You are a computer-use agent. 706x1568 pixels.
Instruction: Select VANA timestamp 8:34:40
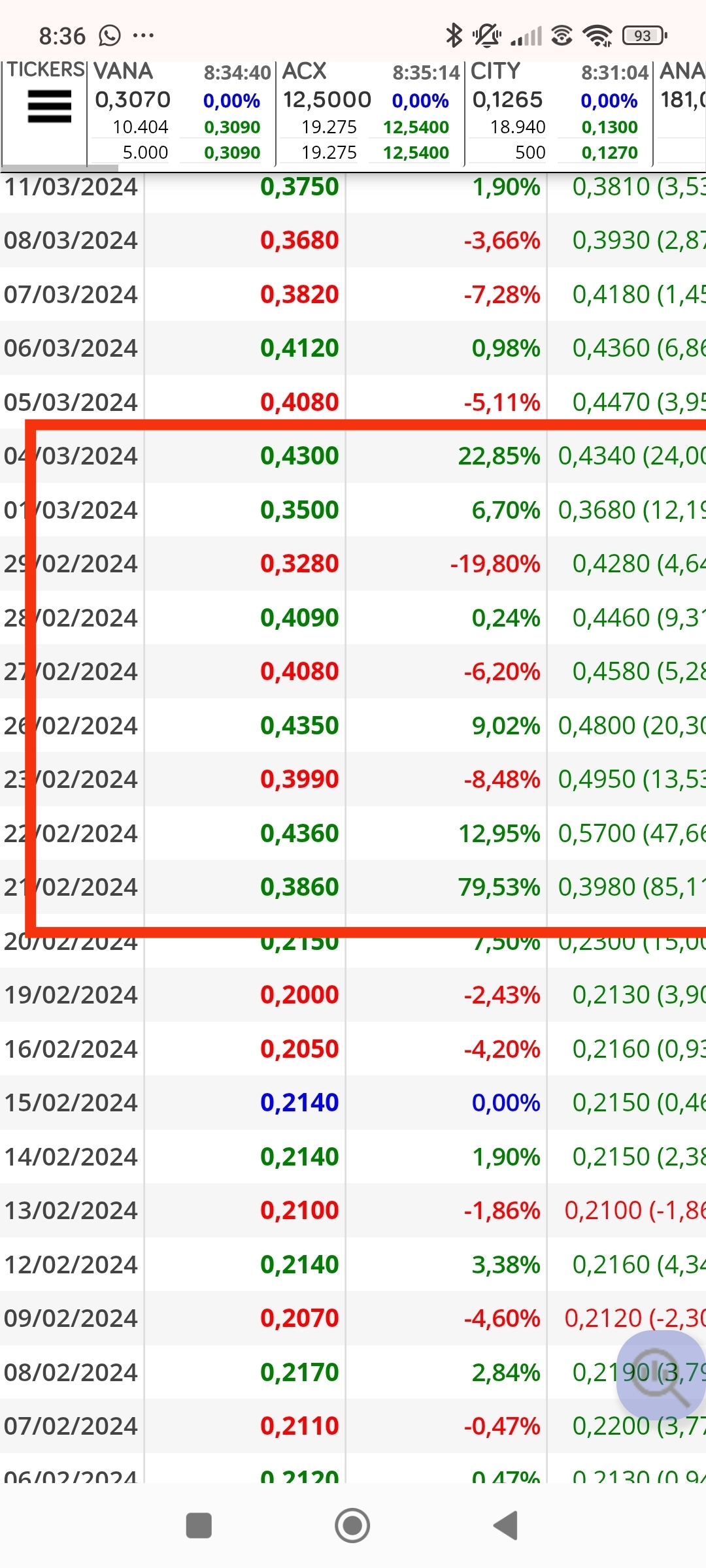[x=237, y=73]
